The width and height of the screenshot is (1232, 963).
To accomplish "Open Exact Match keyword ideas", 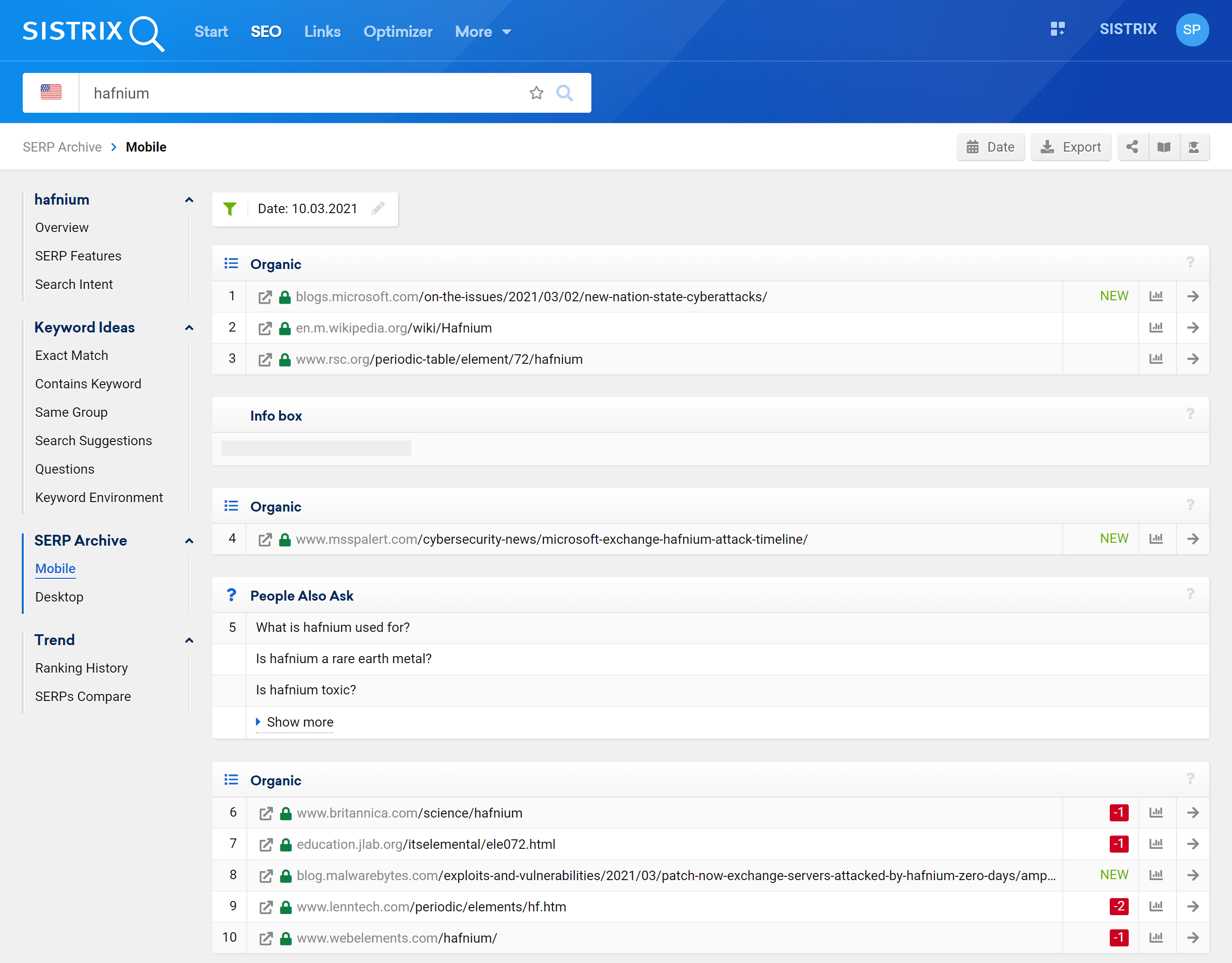I will [72, 356].
